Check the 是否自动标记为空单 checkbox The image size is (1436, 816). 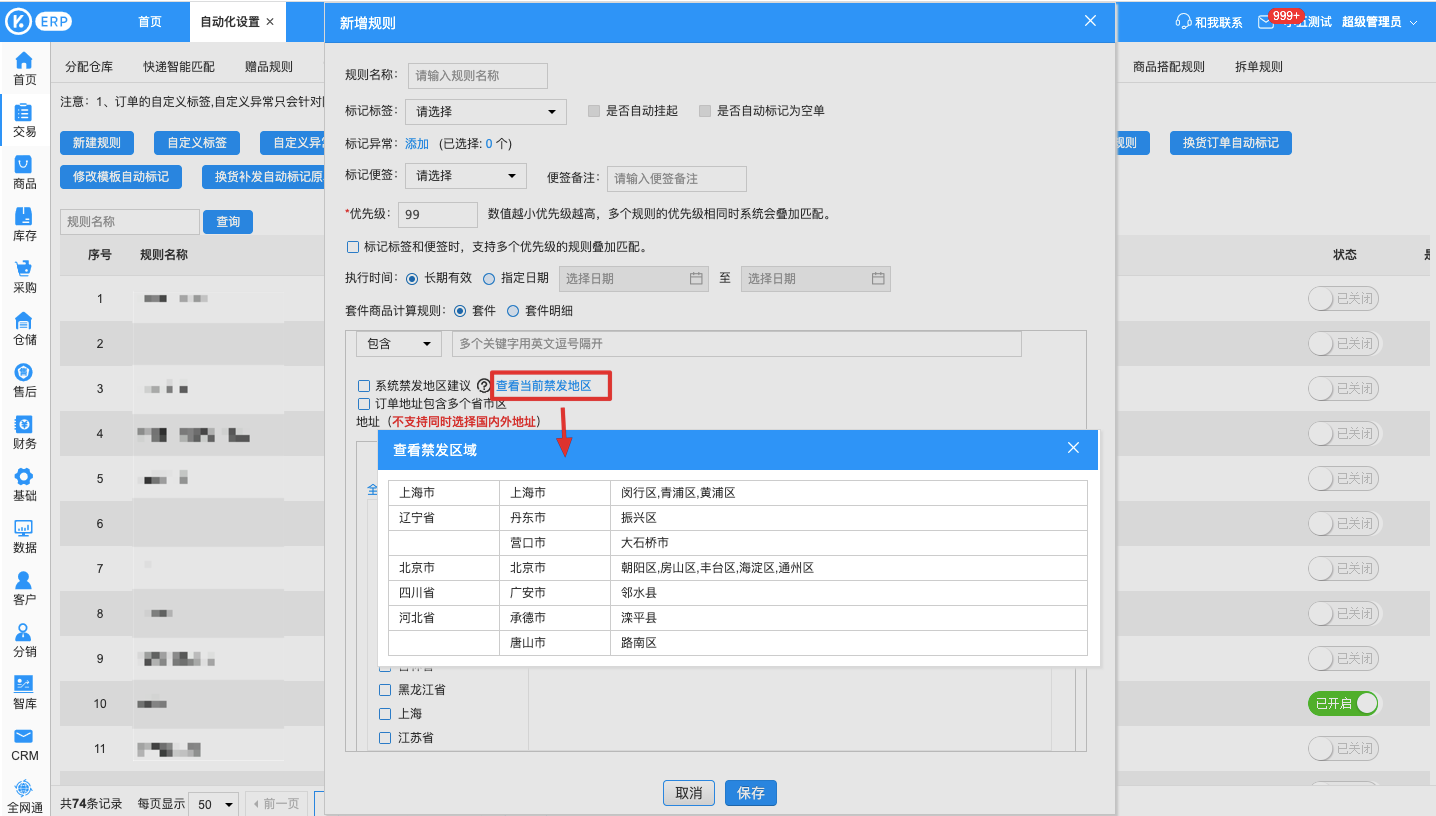point(704,111)
